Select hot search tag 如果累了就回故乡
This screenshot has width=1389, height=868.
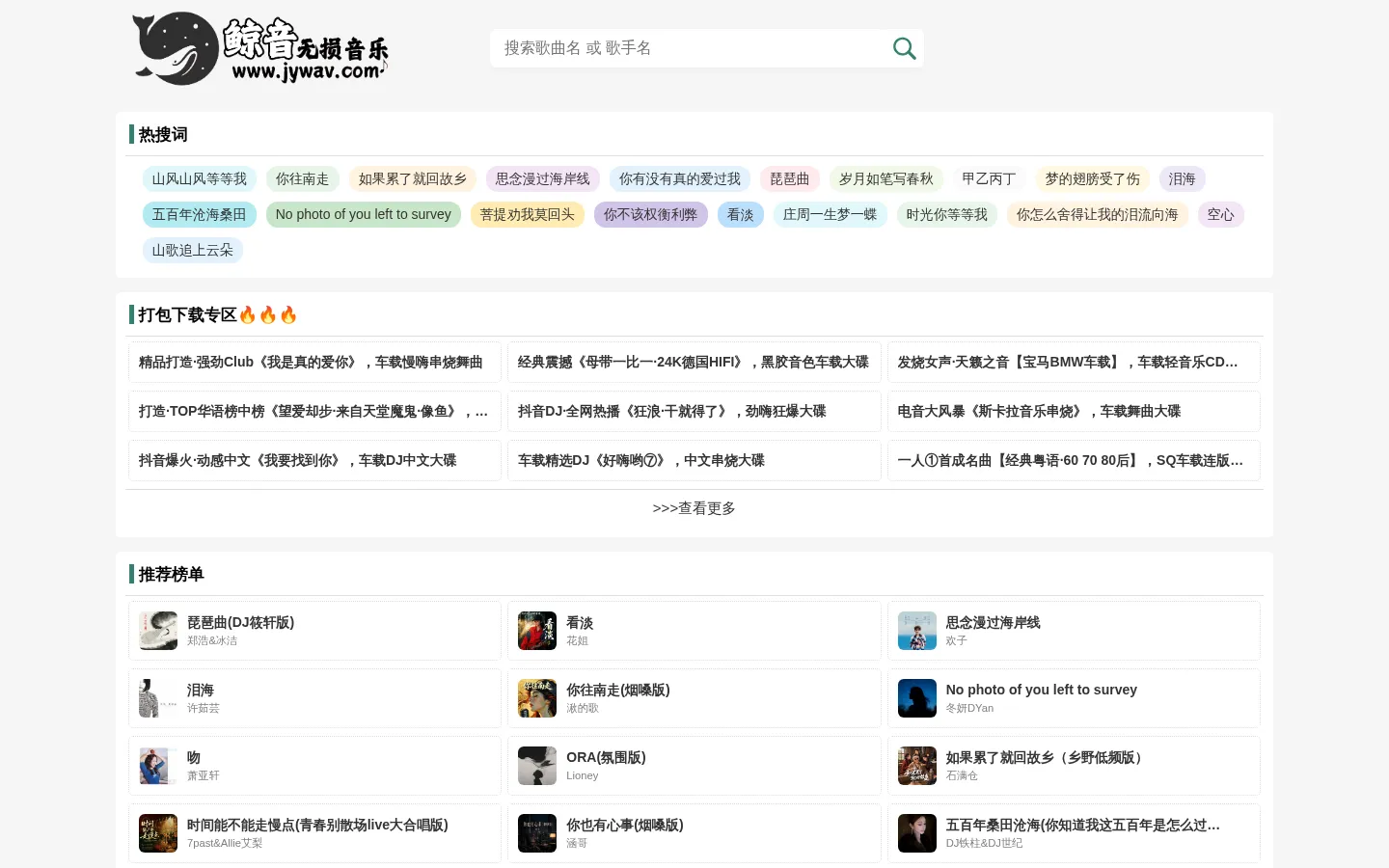tap(413, 178)
